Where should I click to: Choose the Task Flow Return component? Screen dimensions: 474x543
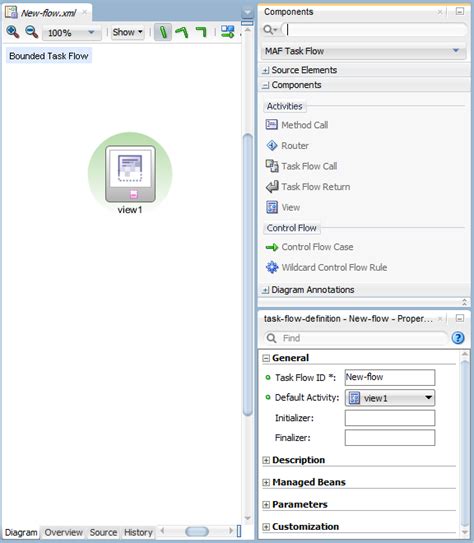308,187
